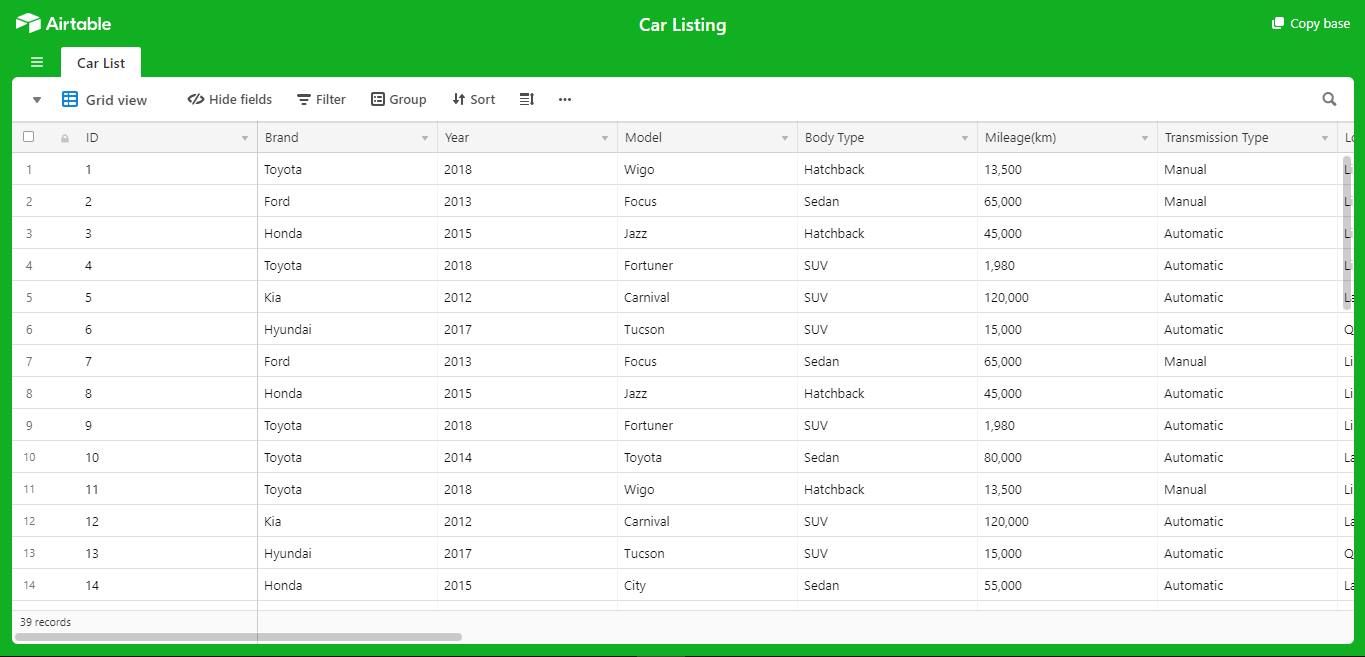Open the Filter options
Screen dimensions: 1365x657
321,99
